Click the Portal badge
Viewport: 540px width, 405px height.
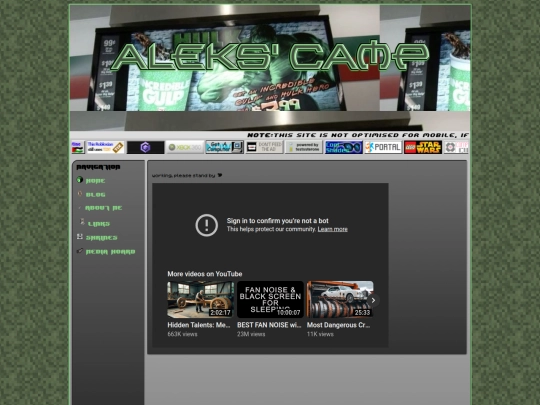coord(383,147)
